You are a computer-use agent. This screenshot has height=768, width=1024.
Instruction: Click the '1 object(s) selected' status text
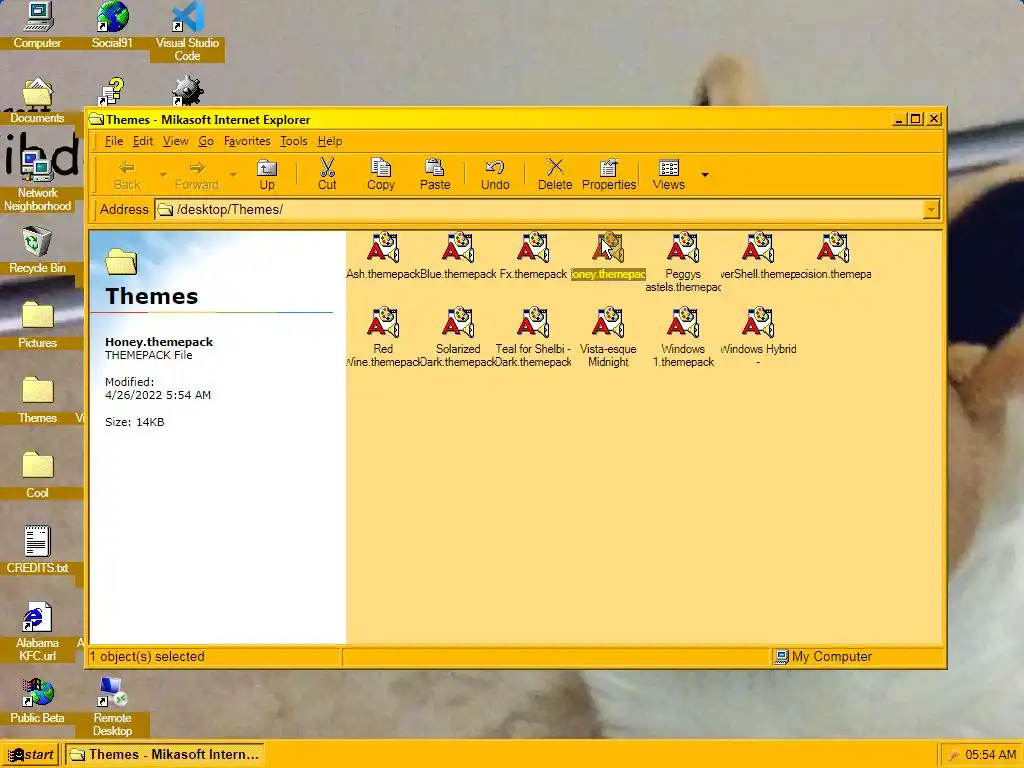tap(147, 657)
